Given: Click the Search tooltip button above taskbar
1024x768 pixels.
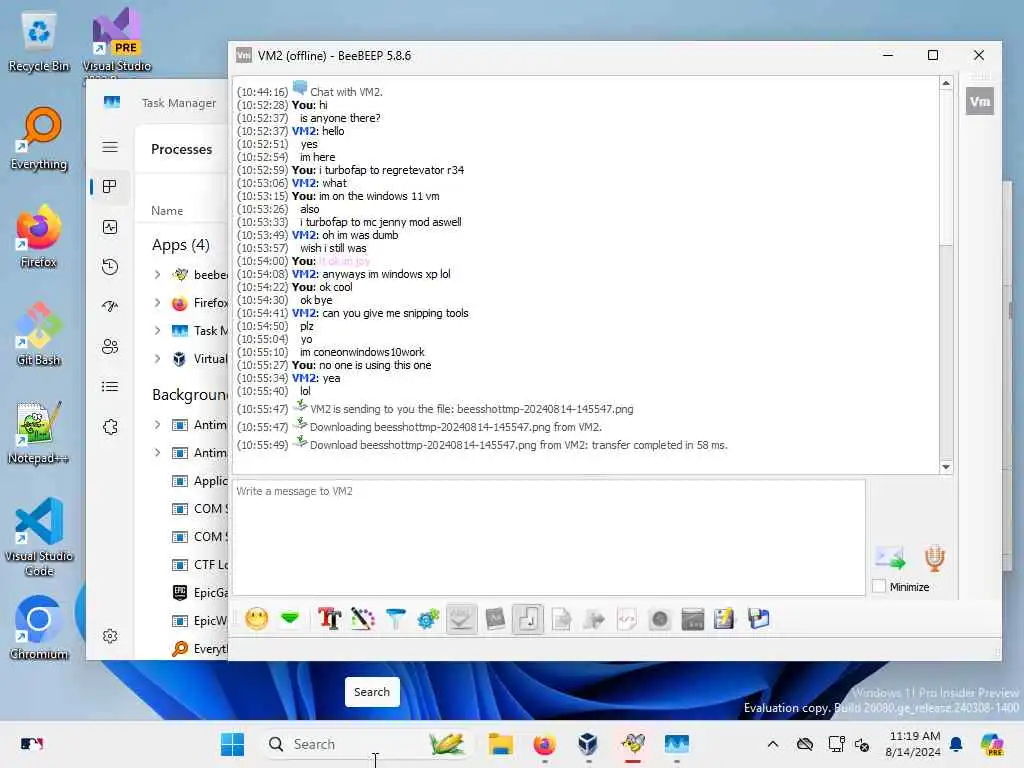Looking at the screenshot, I should 372,692.
